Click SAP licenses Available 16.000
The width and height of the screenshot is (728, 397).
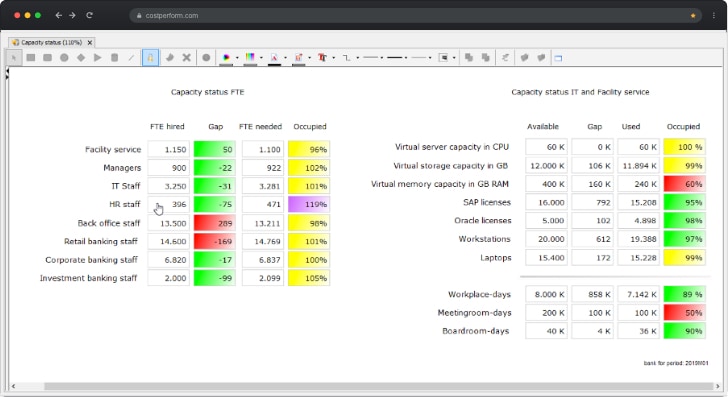point(546,202)
